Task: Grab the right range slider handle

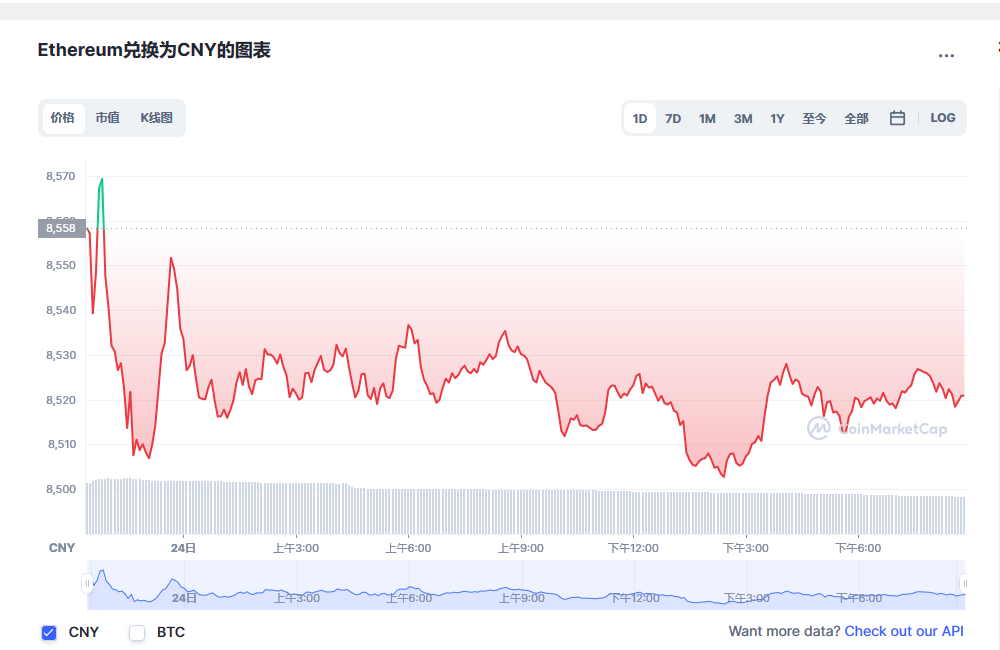Action: tap(965, 584)
